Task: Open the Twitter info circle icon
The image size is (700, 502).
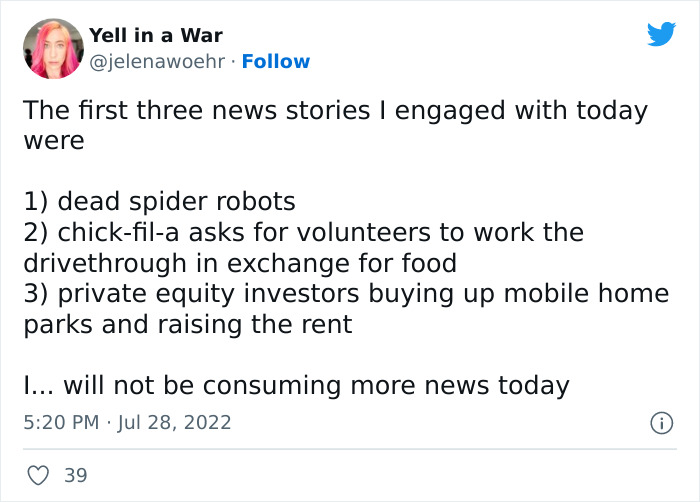Action: tap(660, 424)
